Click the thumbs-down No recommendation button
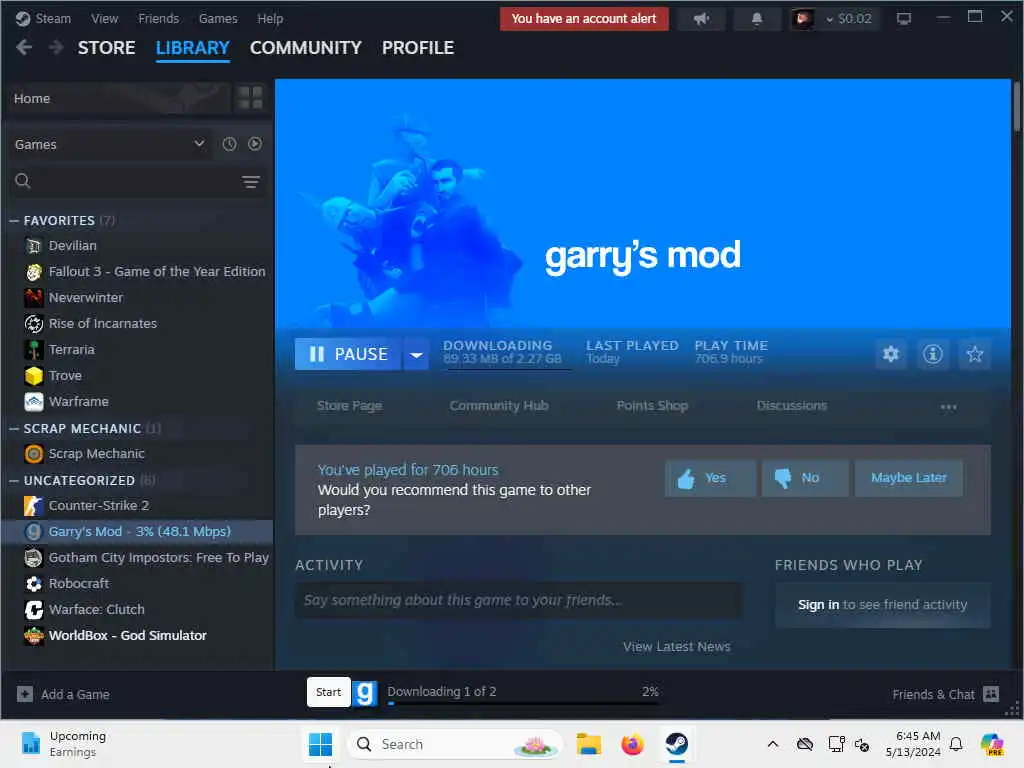 point(805,478)
